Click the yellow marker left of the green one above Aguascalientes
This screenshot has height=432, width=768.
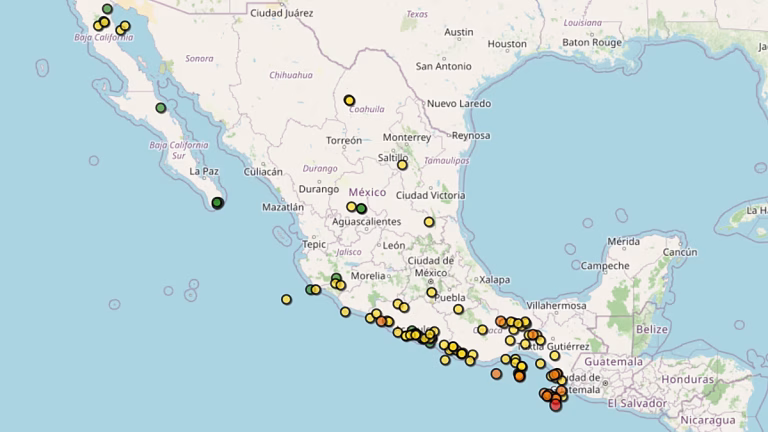(351, 207)
